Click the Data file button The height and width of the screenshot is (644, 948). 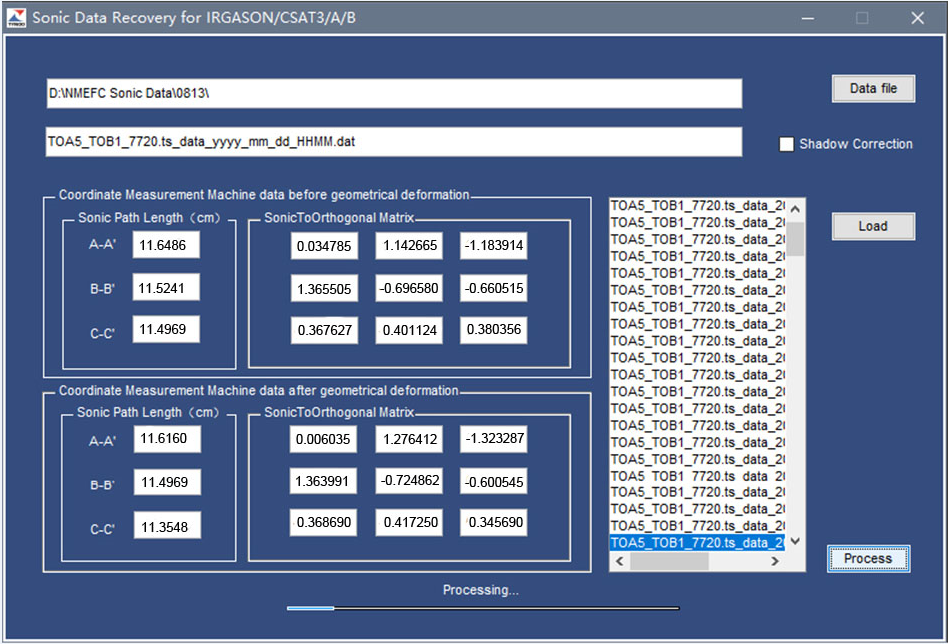pyautogui.click(x=873, y=89)
